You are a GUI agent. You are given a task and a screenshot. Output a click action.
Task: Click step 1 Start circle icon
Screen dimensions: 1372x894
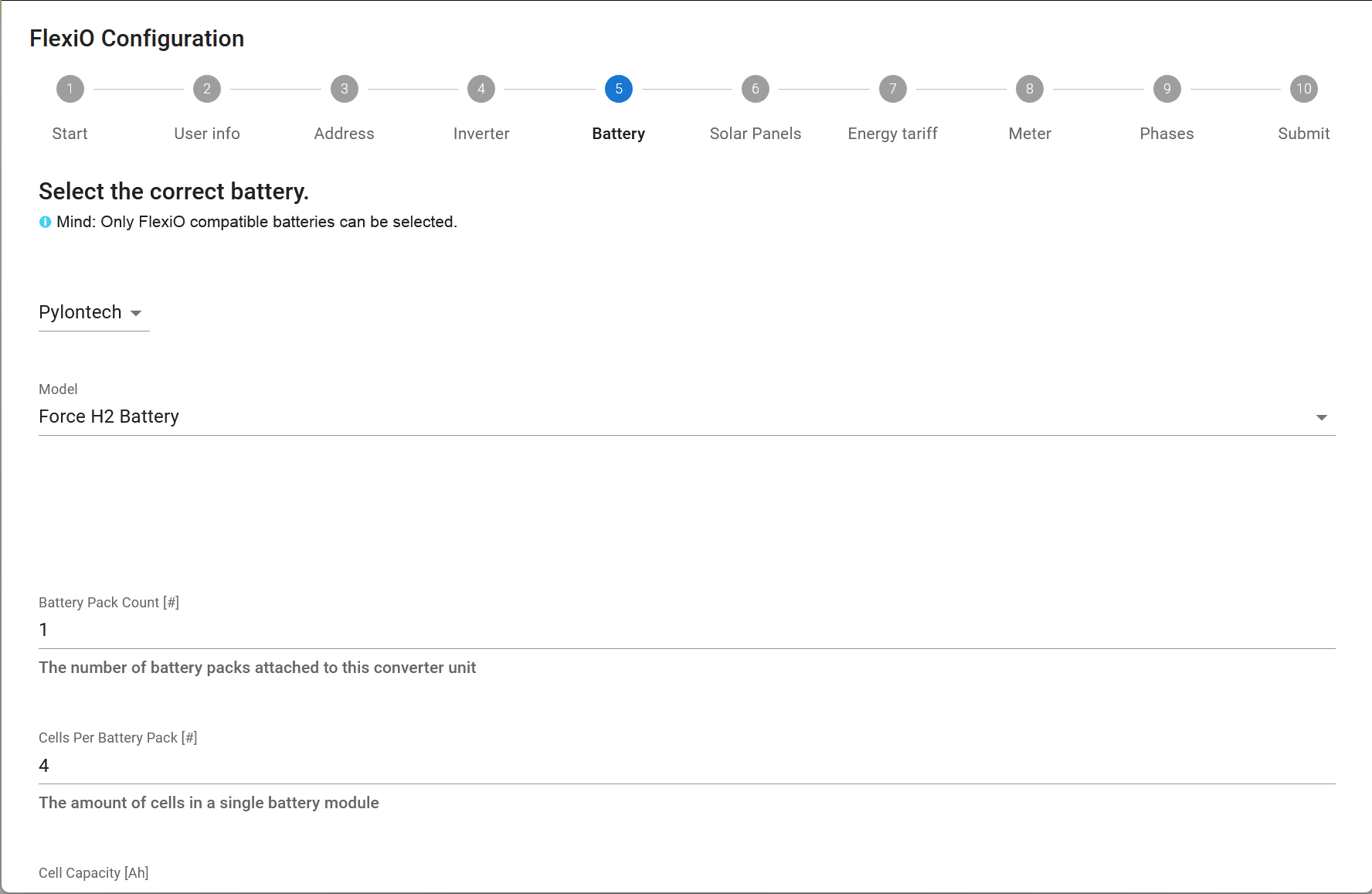tap(70, 89)
